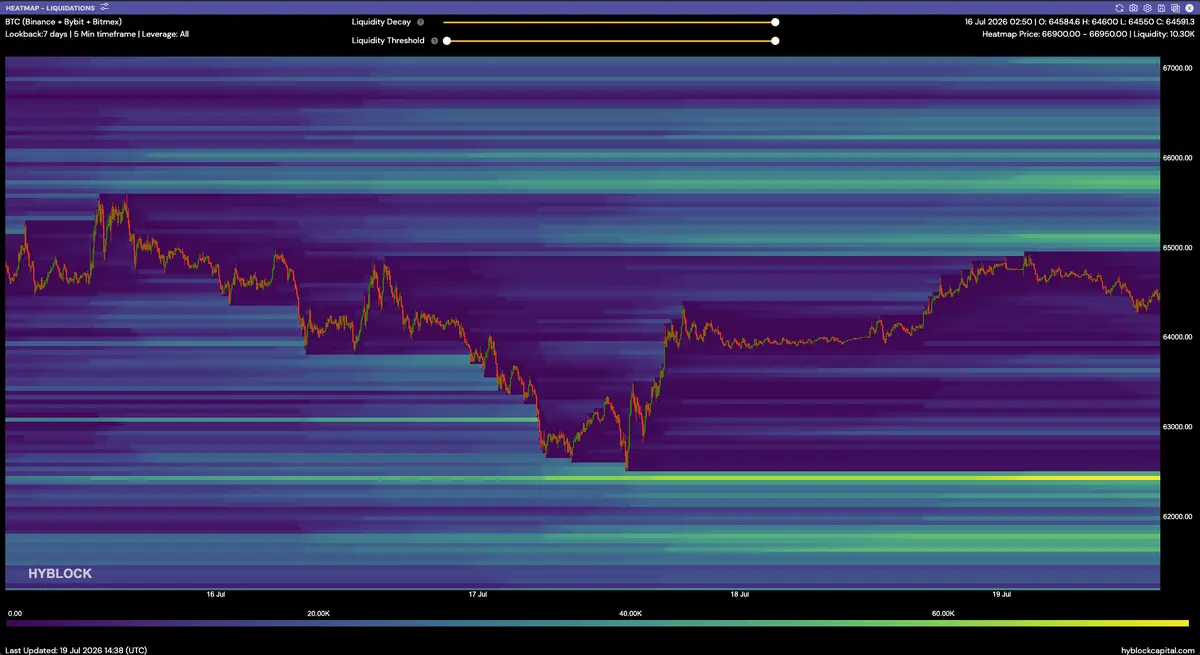Image resolution: width=1200 pixels, height=655 pixels.
Task: Take a chart snapshot with camera icon
Action: tap(1133, 8)
